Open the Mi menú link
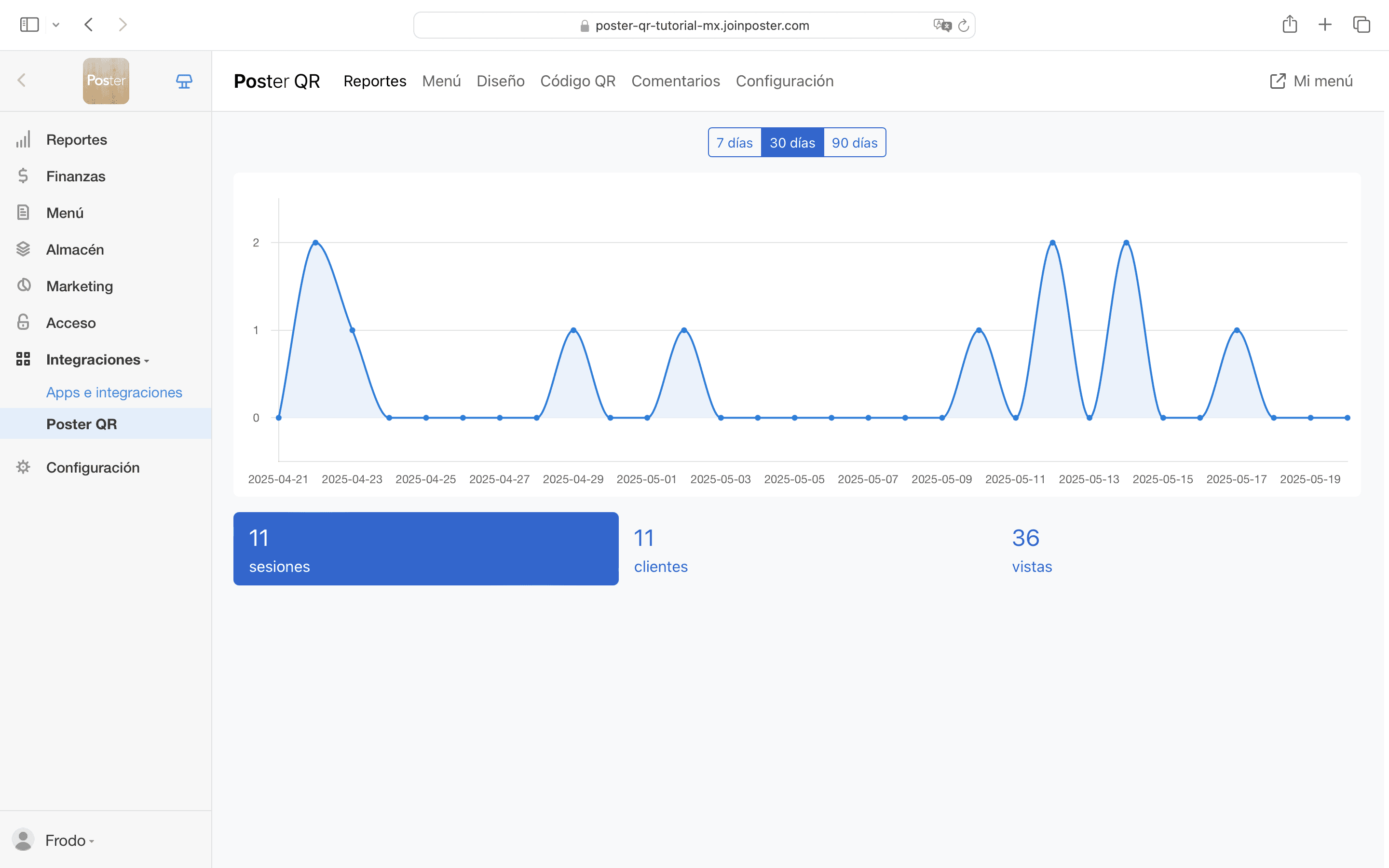The height and width of the screenshot is (868, 1389). point(1323,81)
